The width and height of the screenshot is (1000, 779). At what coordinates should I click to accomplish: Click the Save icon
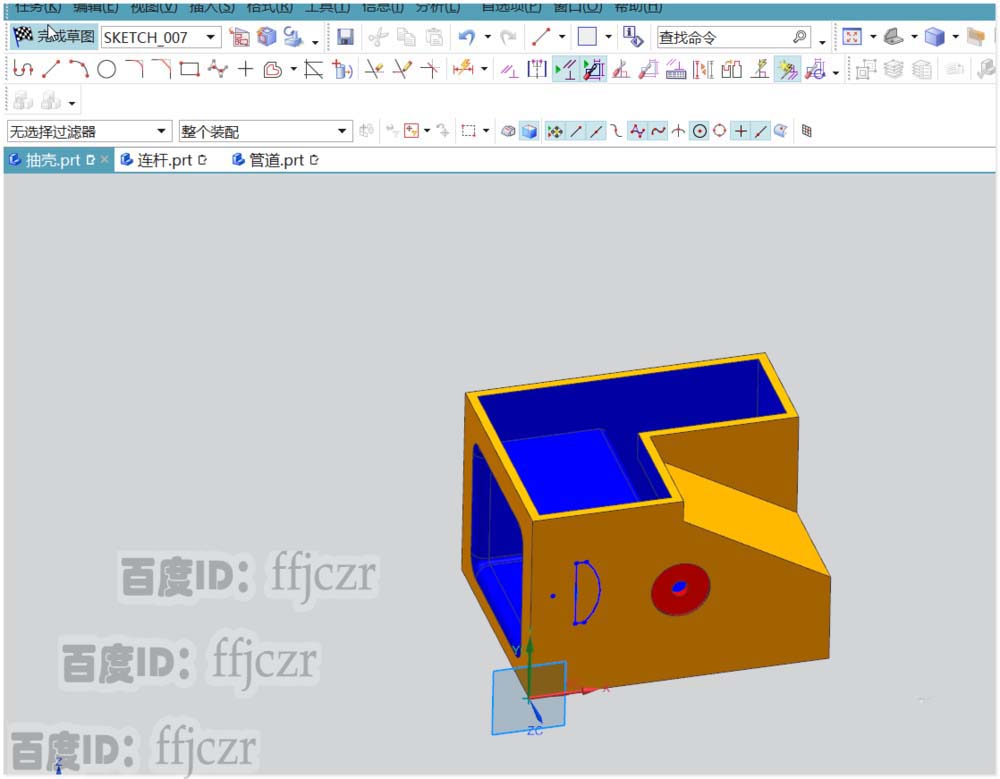(345, 37)
